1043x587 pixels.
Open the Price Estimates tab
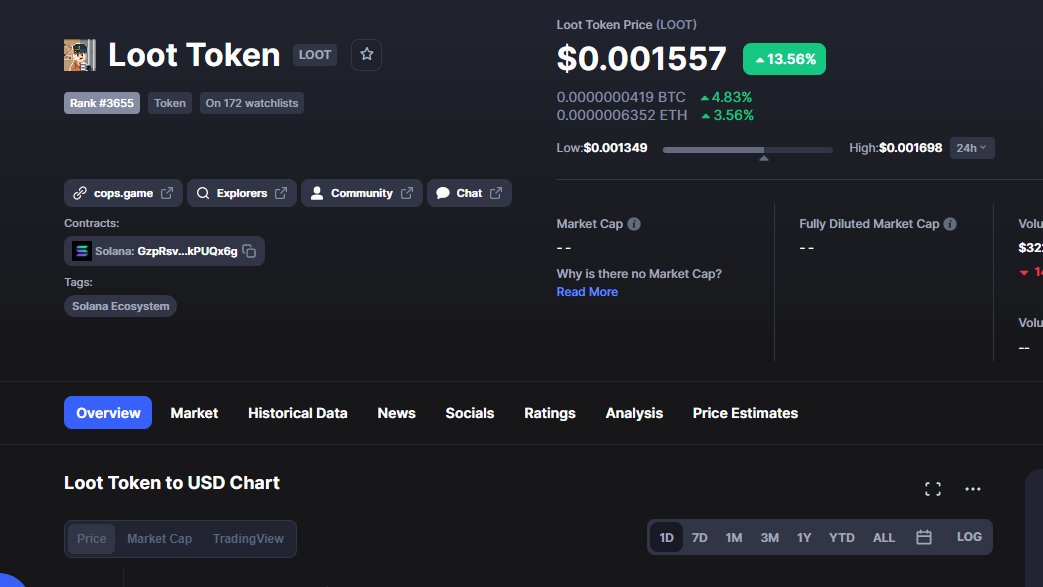(x=745, y=413)
